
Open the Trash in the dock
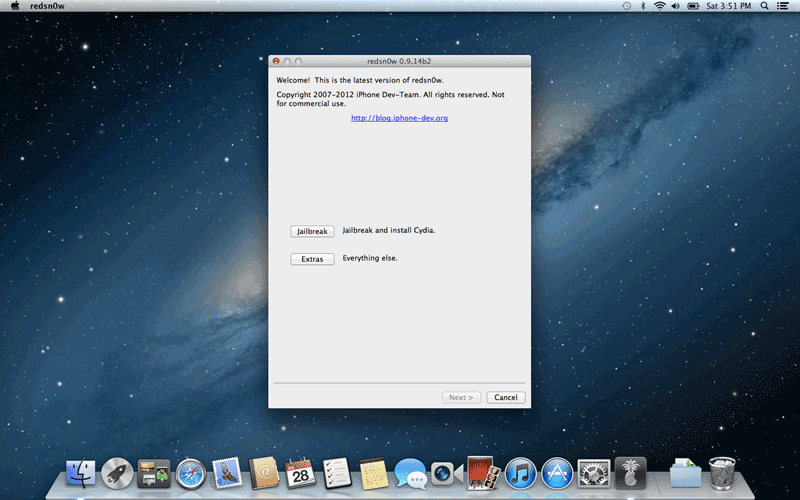[x=722, y=472]
